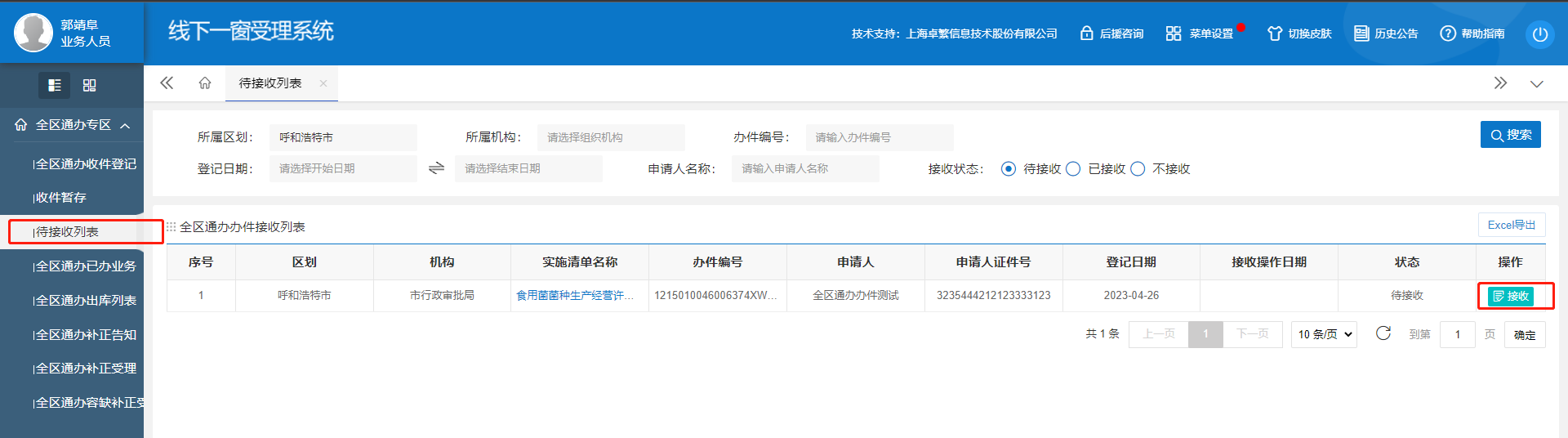This screenshot has width=1568, height=438.
Task: Open 菜单设置 menu settings
Action: [1200, 34]
